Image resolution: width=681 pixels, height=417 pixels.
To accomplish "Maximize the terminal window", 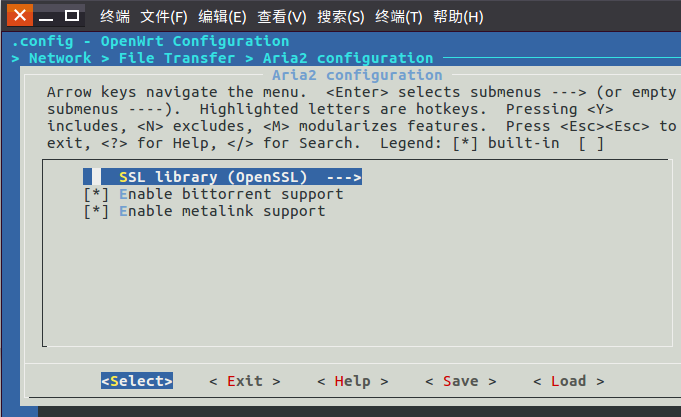I will click(72, 16).
